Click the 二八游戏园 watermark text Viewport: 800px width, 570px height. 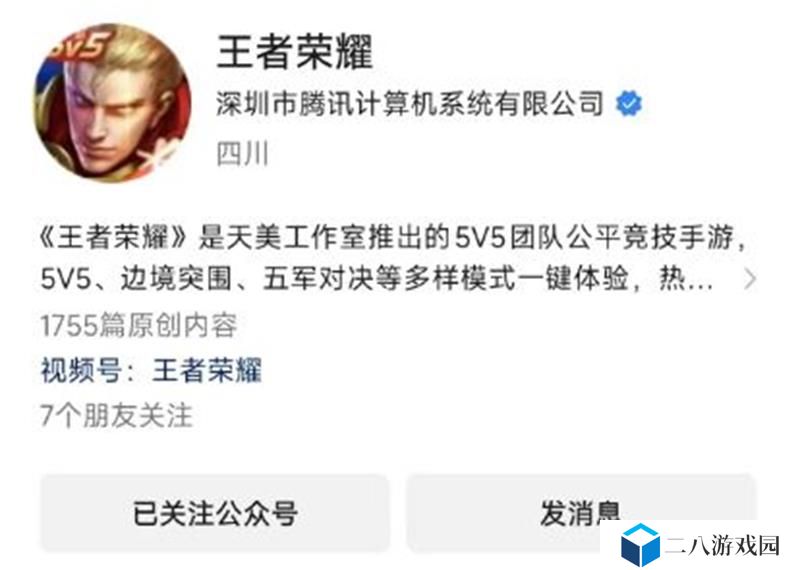pyautogui.click(x=722, y=546)
